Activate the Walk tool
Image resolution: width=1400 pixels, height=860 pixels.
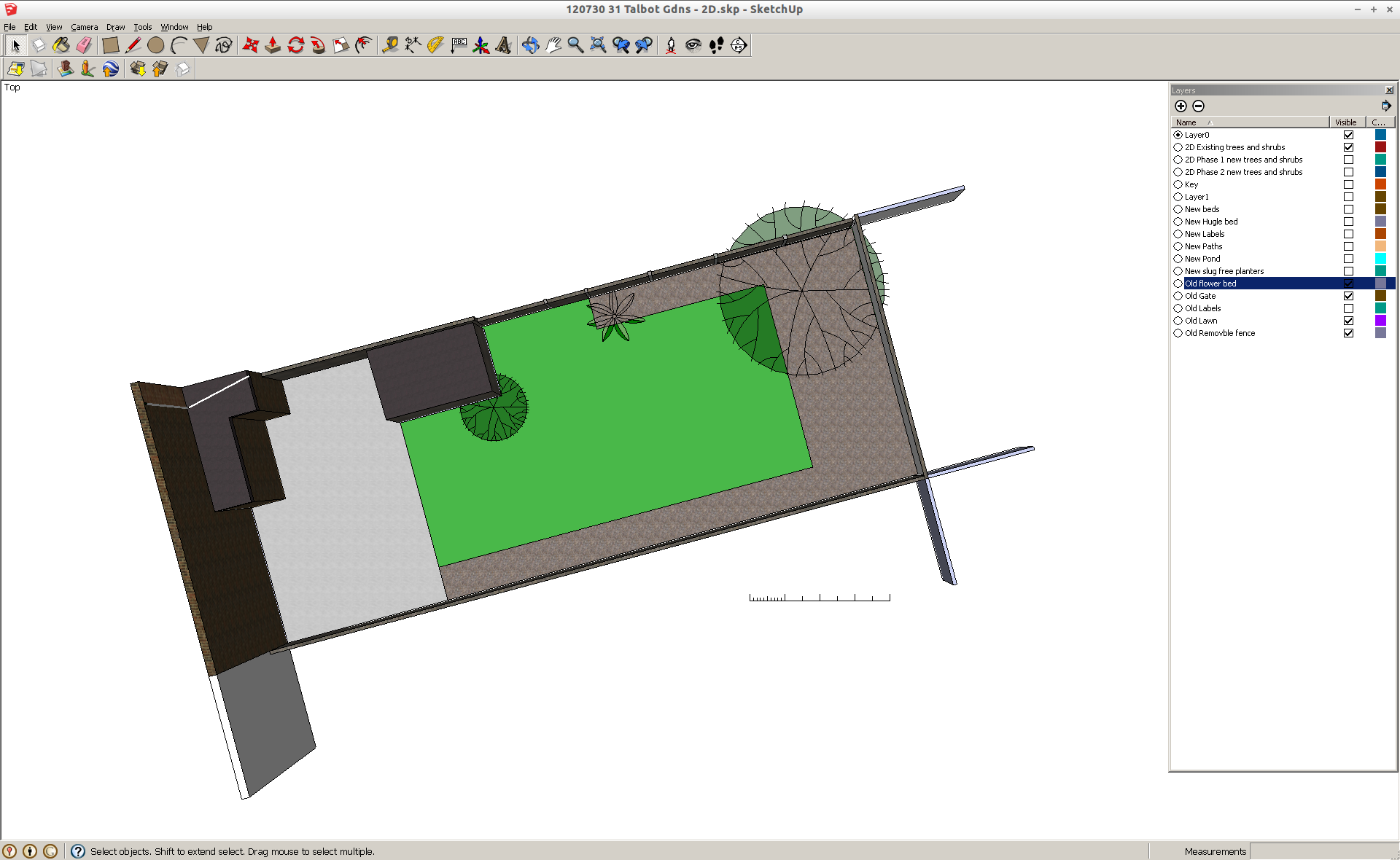[716, 45]
